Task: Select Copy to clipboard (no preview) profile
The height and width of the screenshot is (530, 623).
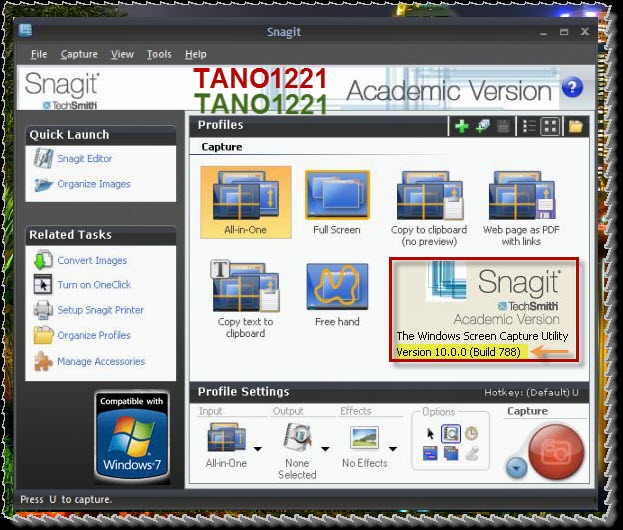Action: 429,208
